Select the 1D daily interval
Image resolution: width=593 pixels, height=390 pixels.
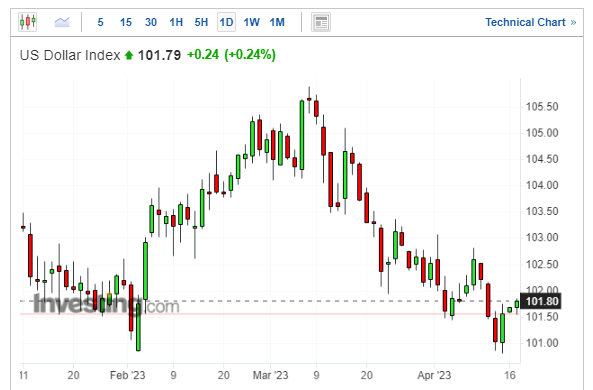[226, 22]
